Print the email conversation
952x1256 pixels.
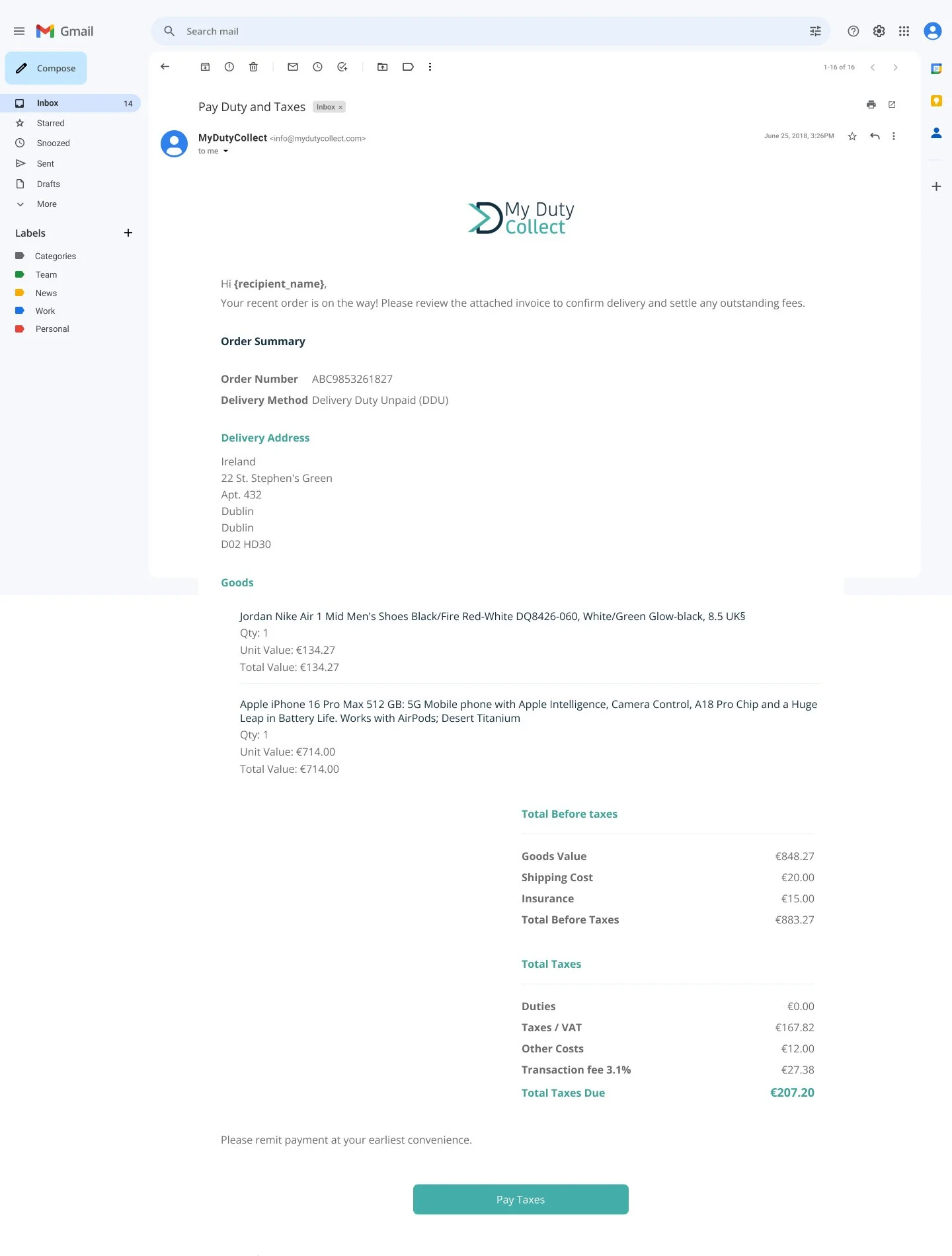pyautogui.click(x=871, y=104)
